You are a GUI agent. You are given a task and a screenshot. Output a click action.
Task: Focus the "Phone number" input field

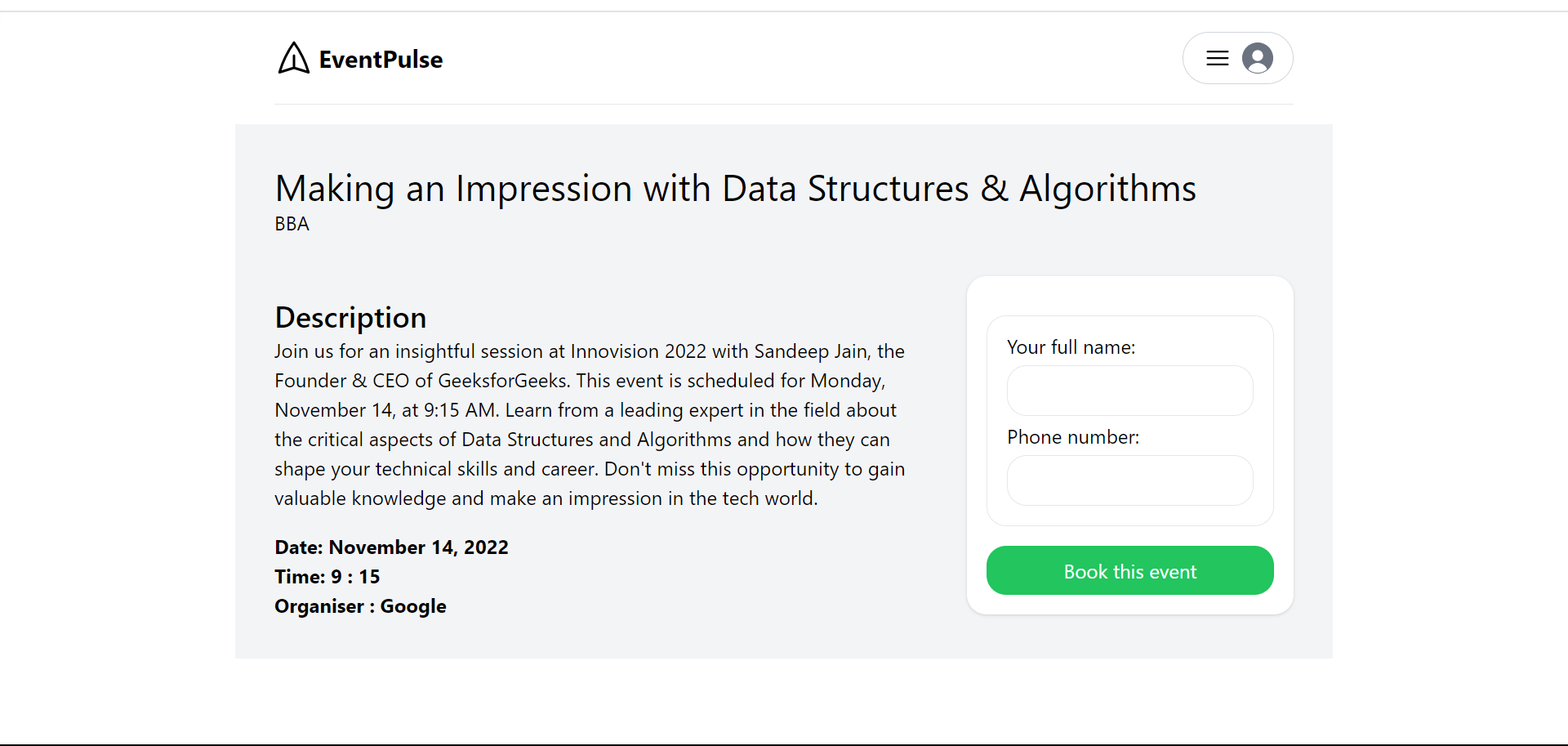pos(1129,480)
